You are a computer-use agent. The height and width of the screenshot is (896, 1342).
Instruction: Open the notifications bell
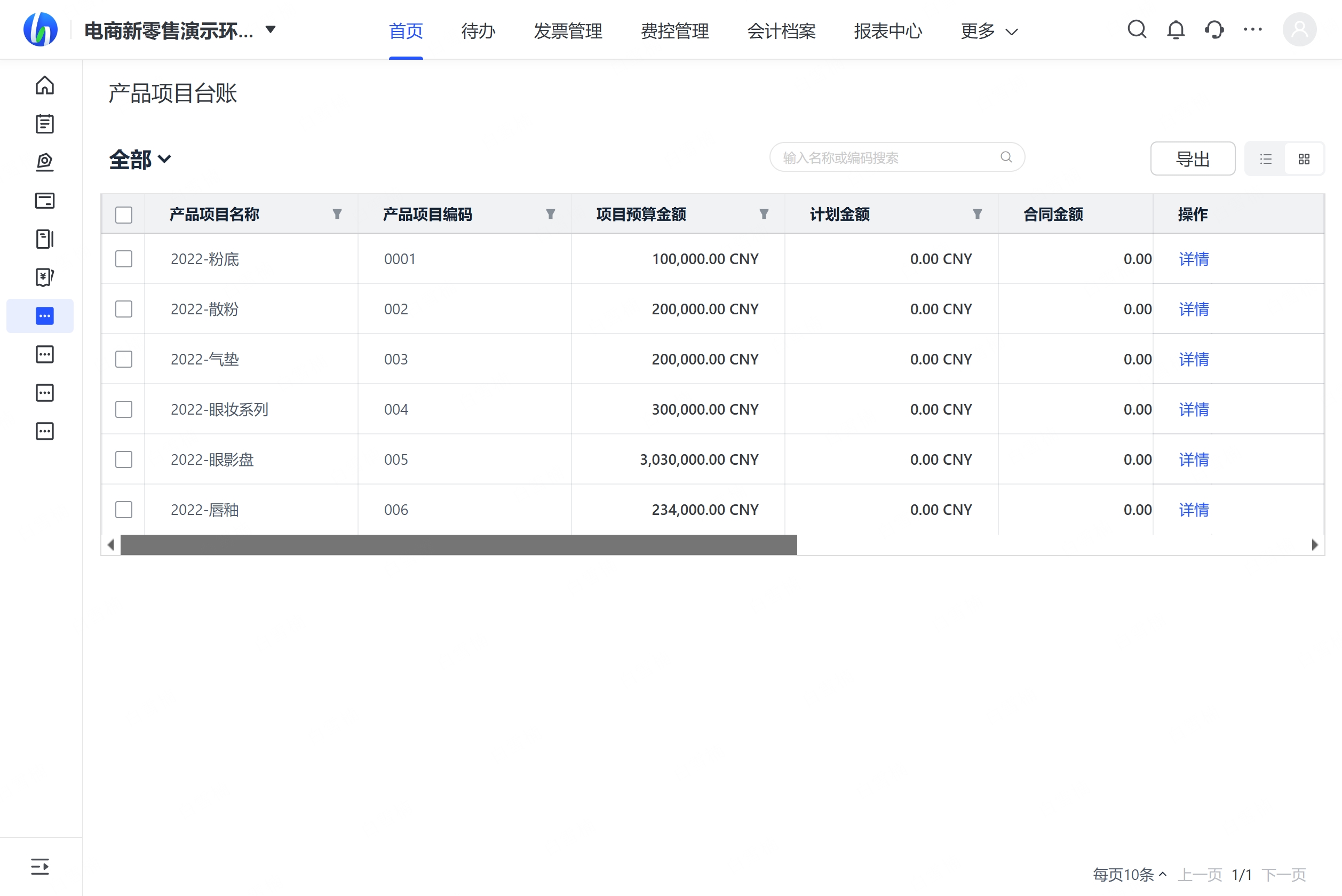[1176, 30]
